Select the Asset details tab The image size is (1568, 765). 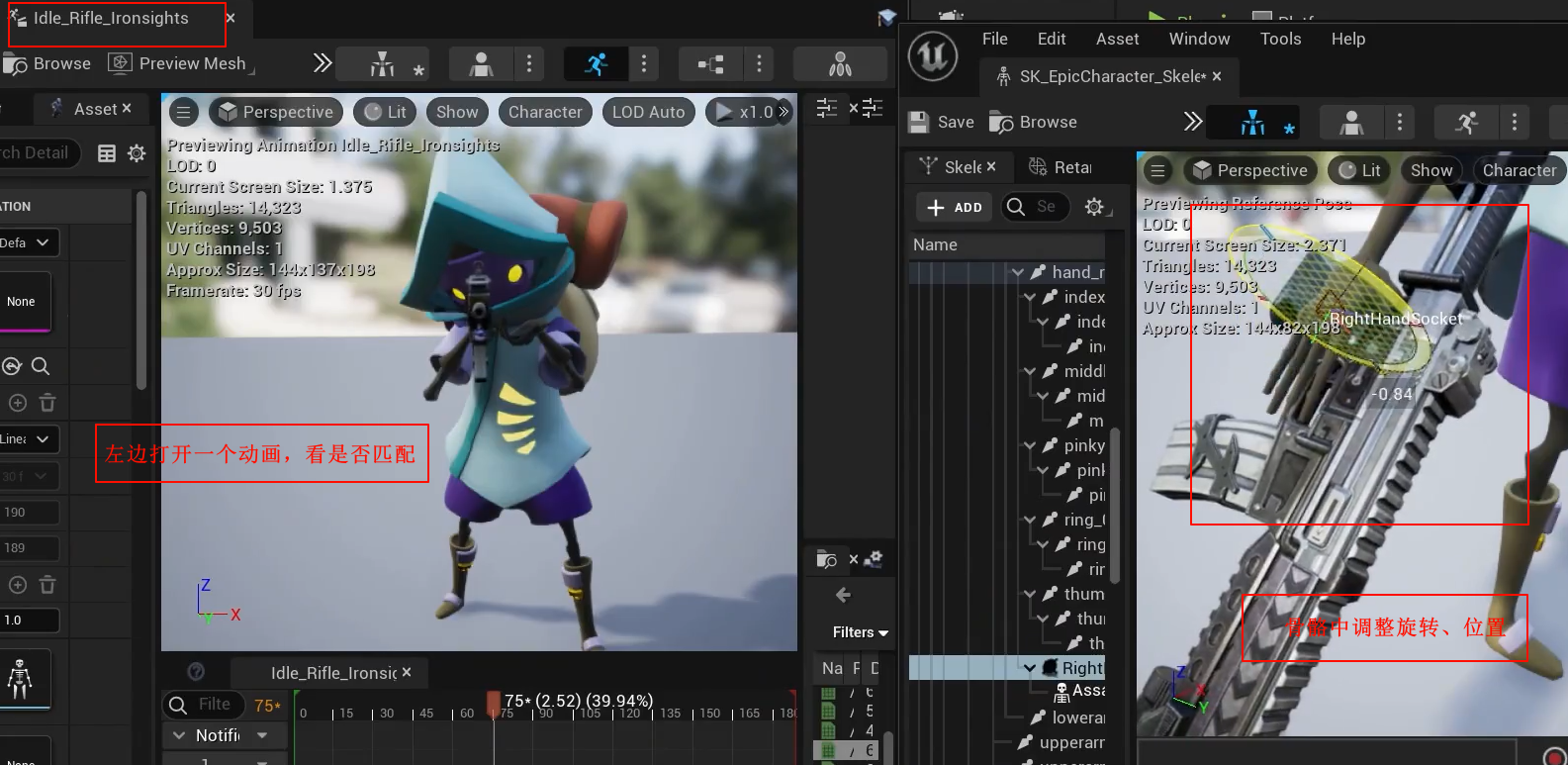pyautogui.click(x=95, y=109)
